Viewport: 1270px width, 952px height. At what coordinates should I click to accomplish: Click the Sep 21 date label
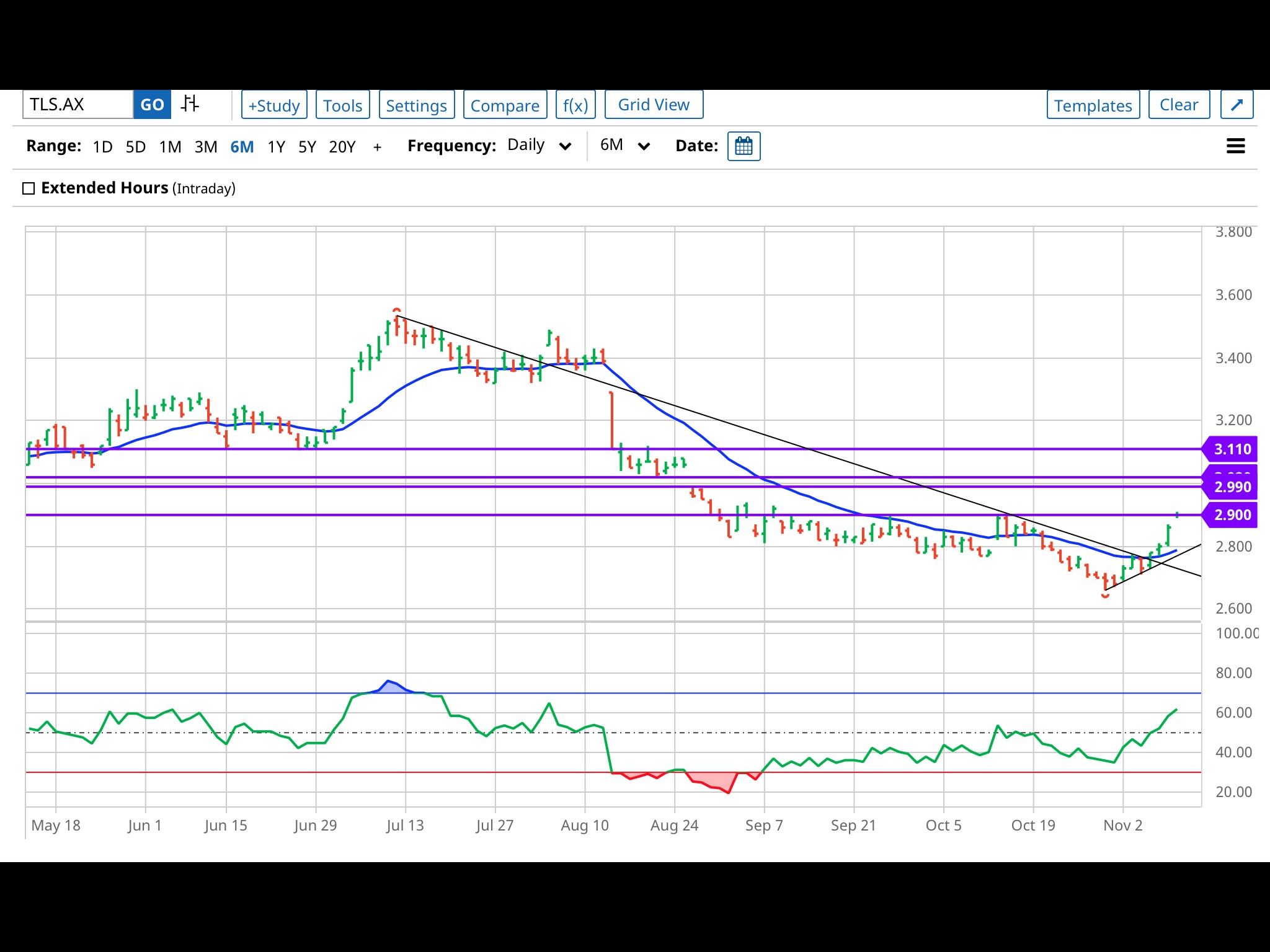pos(853,826)
